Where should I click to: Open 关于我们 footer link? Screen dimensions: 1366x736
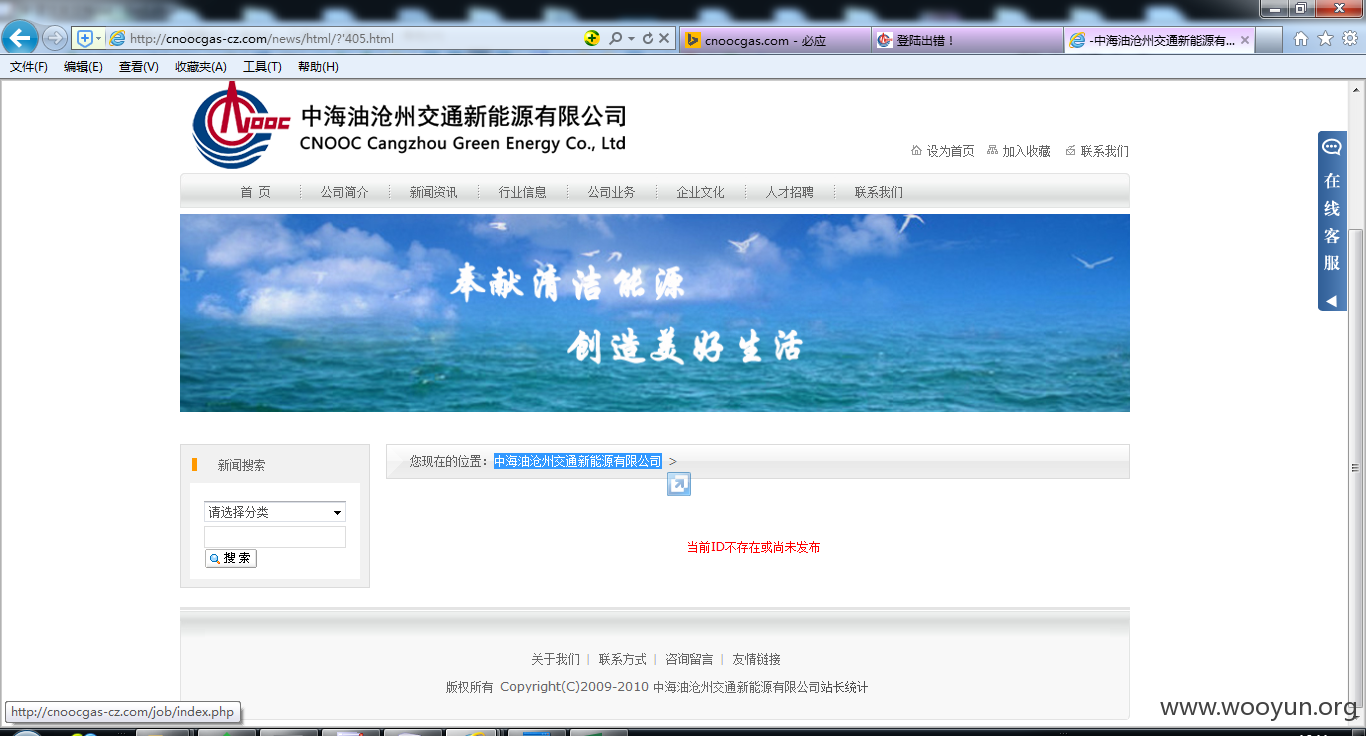(555, 659)
